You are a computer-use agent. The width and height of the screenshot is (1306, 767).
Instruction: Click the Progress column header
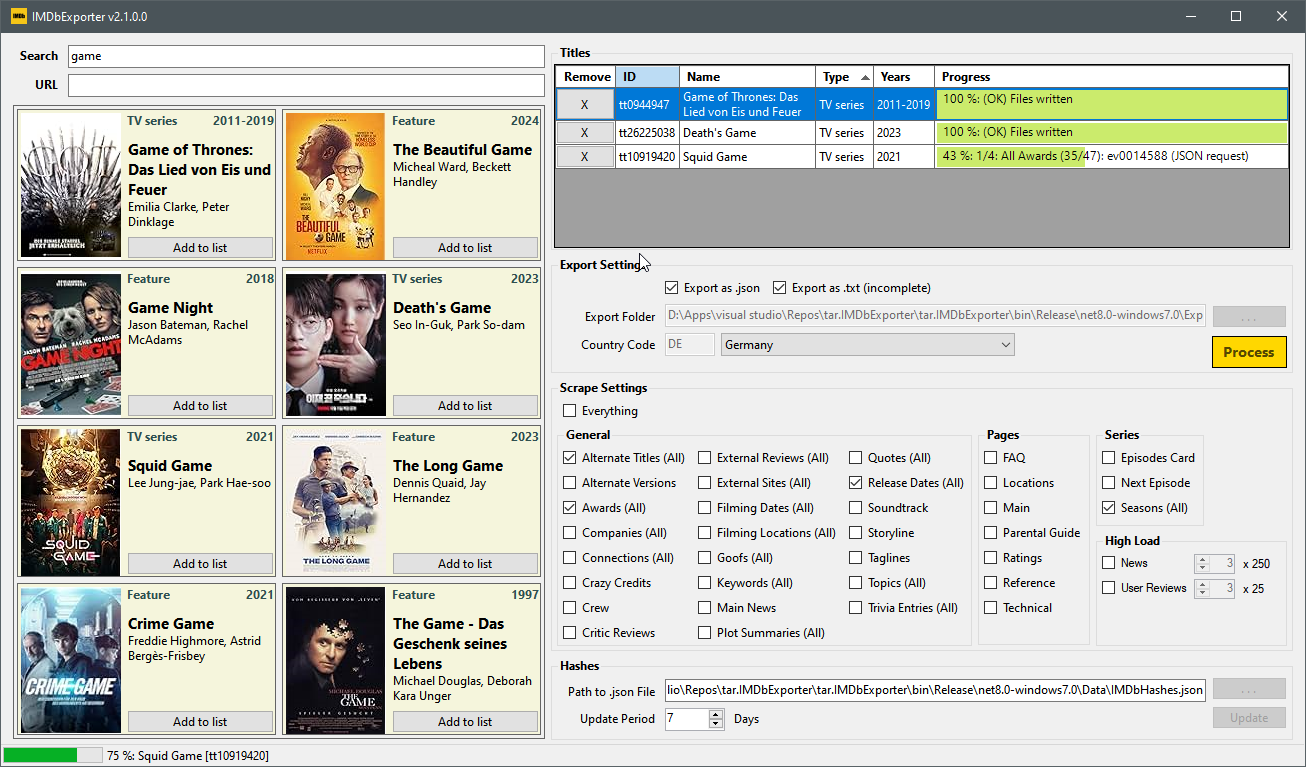(1111, 77)
